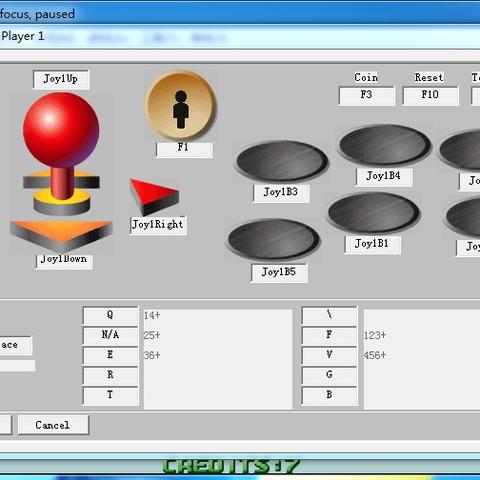Click the gold Player 1 start button icon
The width and height of the screenshot is (480, 480).
[181, 105]
